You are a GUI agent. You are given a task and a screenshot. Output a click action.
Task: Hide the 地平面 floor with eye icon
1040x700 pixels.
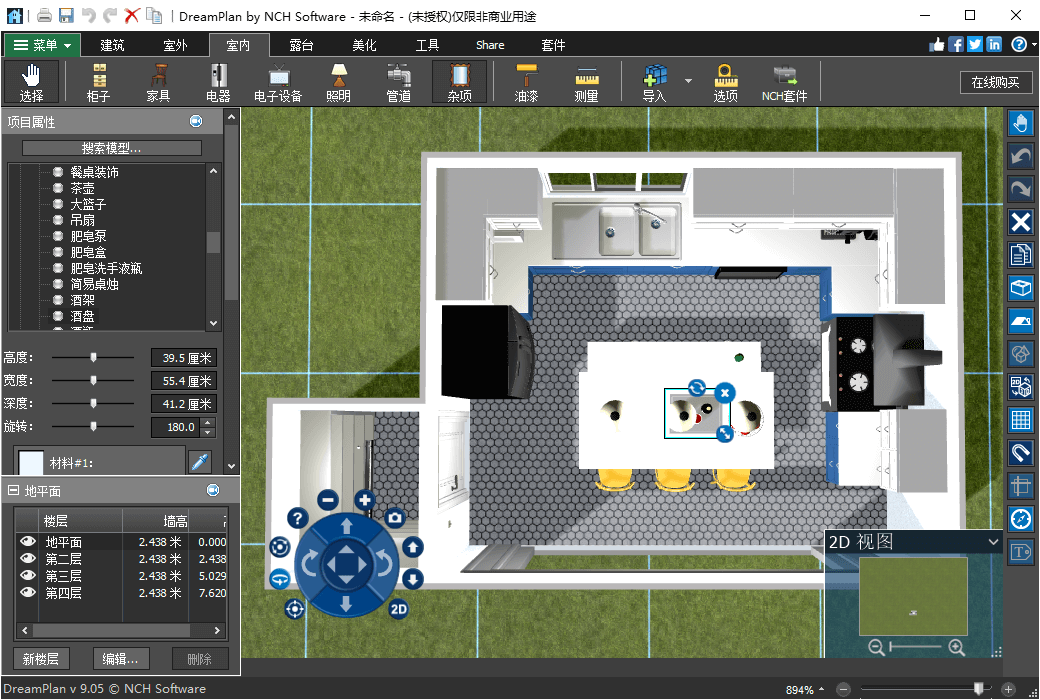tap(28, 542)
